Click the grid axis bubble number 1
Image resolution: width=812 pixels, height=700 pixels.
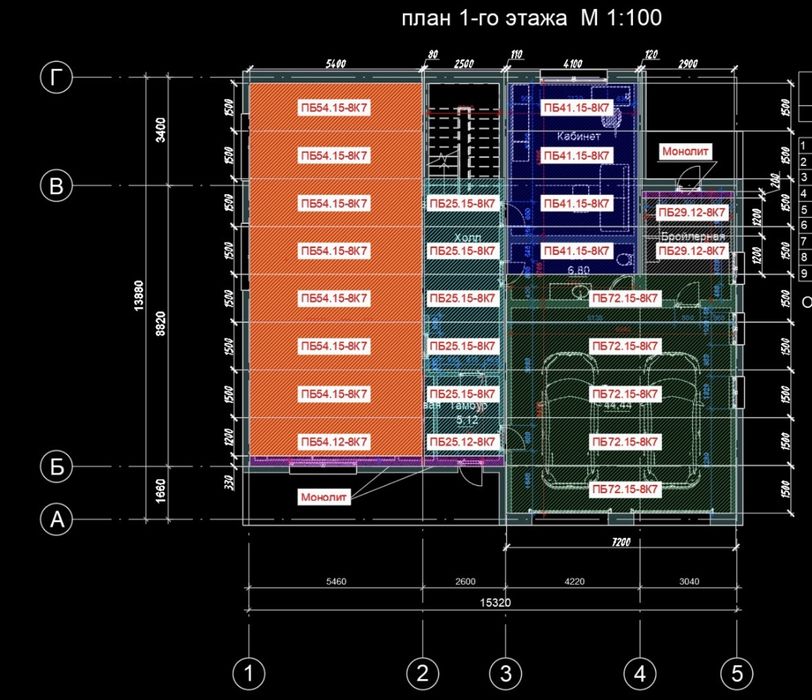(x=249, y=674)
